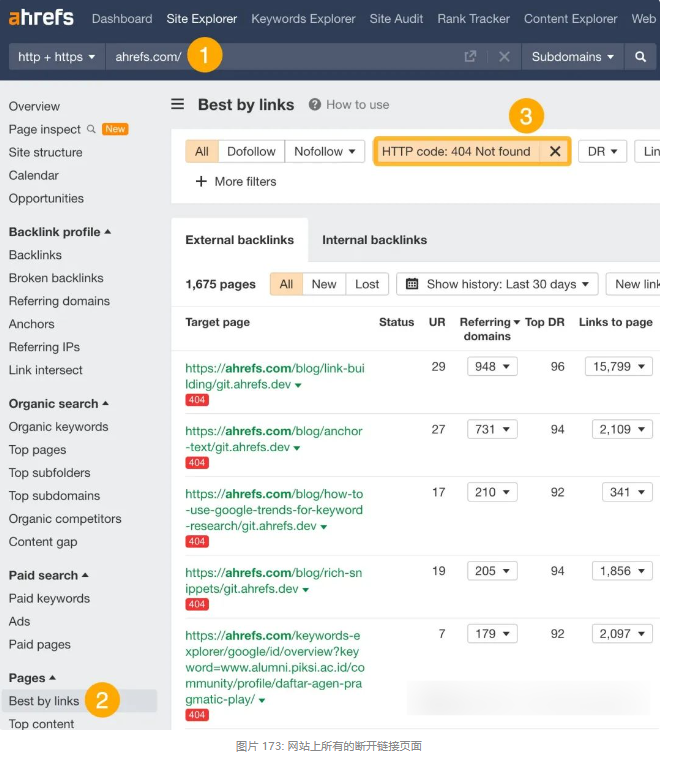The image size is (674, 761).
Task: Click More filters
Action: [246, 182]
